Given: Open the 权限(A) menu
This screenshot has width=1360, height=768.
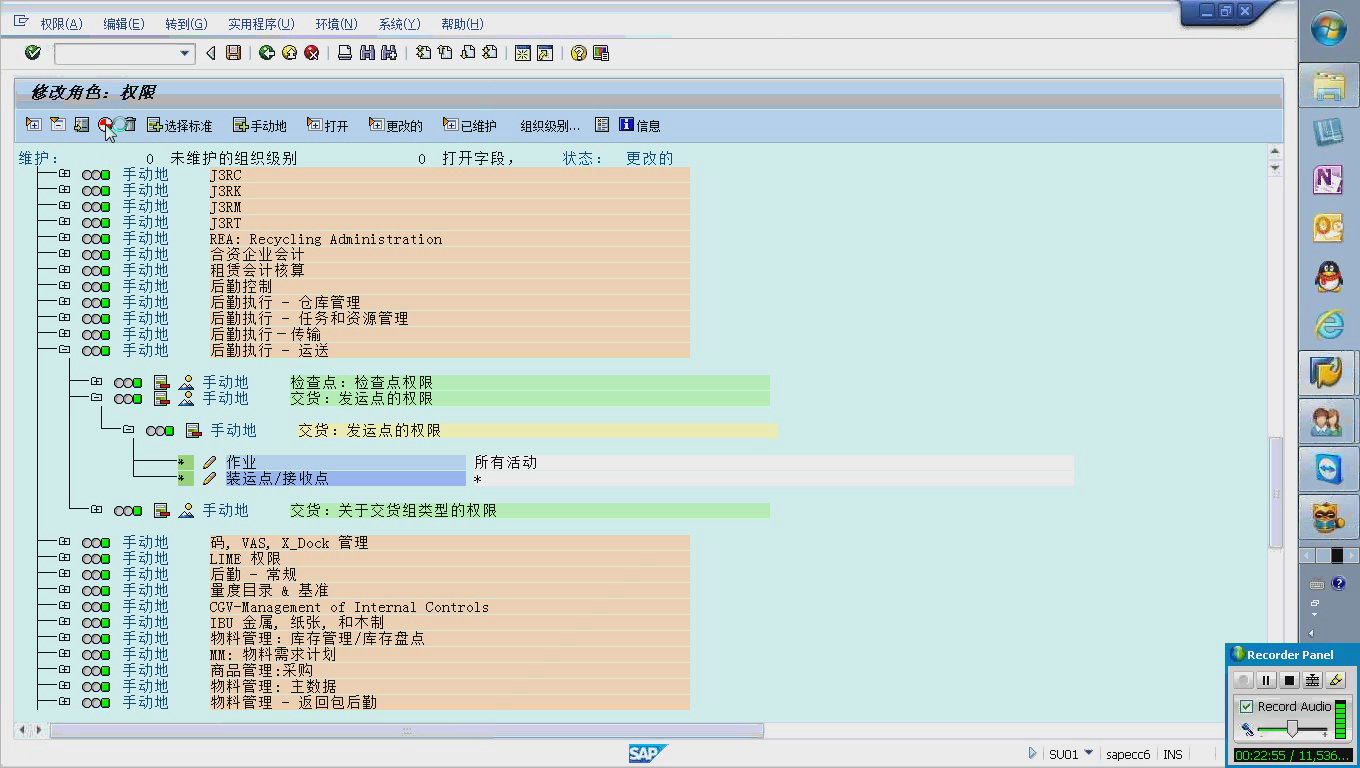Looking at the screenshot, I should click(61, 24).
